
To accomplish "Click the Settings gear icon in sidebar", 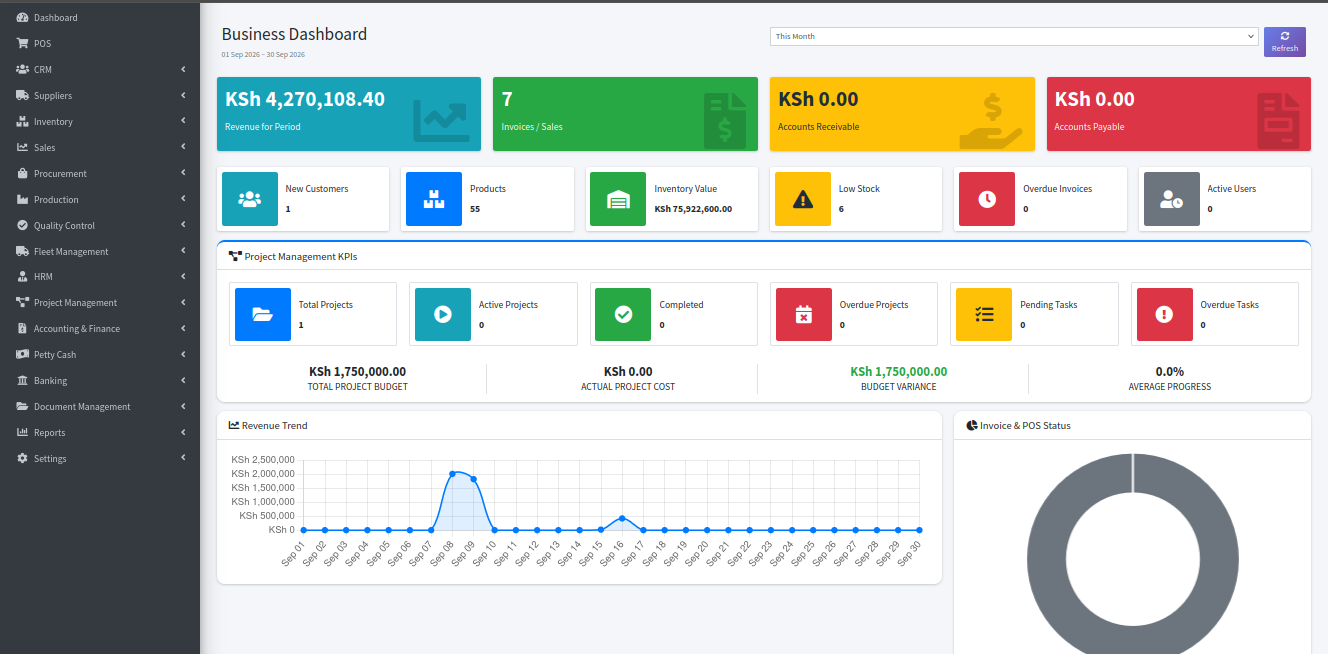I will [x=22, y=459].
